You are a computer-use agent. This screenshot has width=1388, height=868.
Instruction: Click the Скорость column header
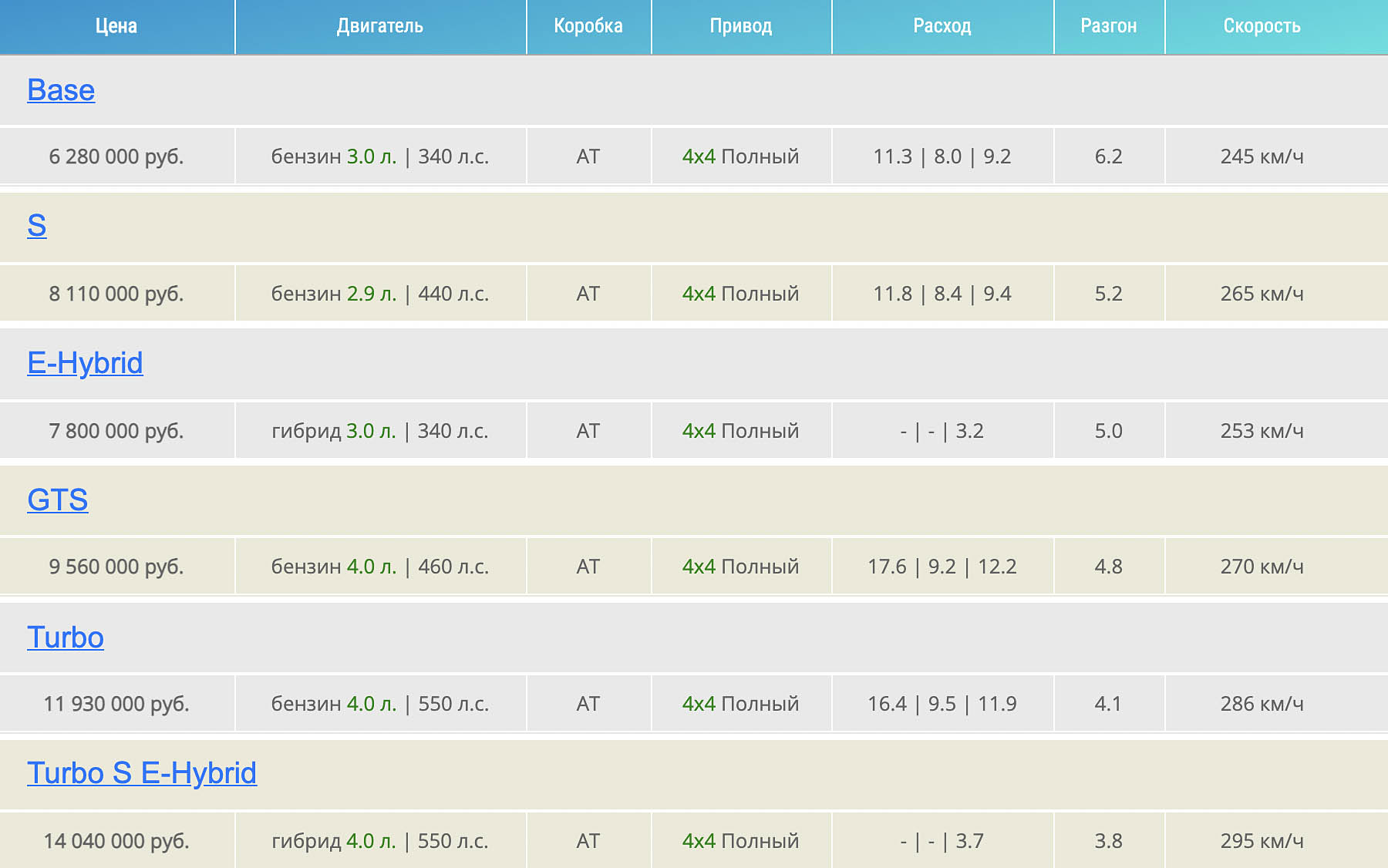(x=1262, y=26)
